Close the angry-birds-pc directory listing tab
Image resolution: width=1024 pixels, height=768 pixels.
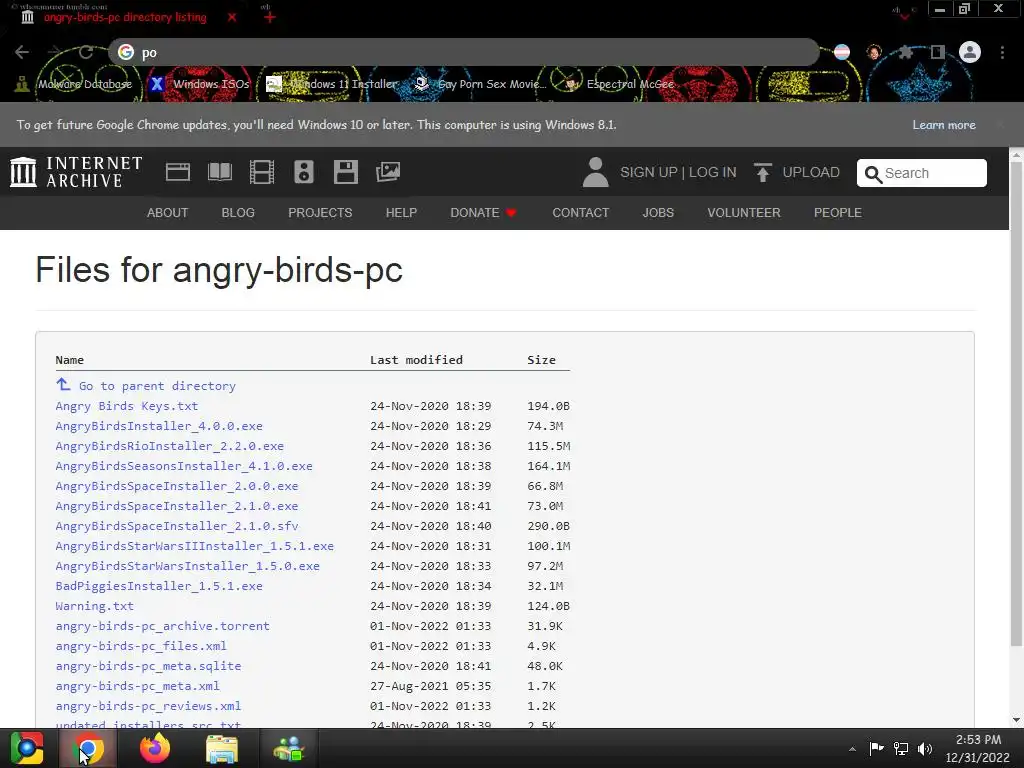(232, 18)
